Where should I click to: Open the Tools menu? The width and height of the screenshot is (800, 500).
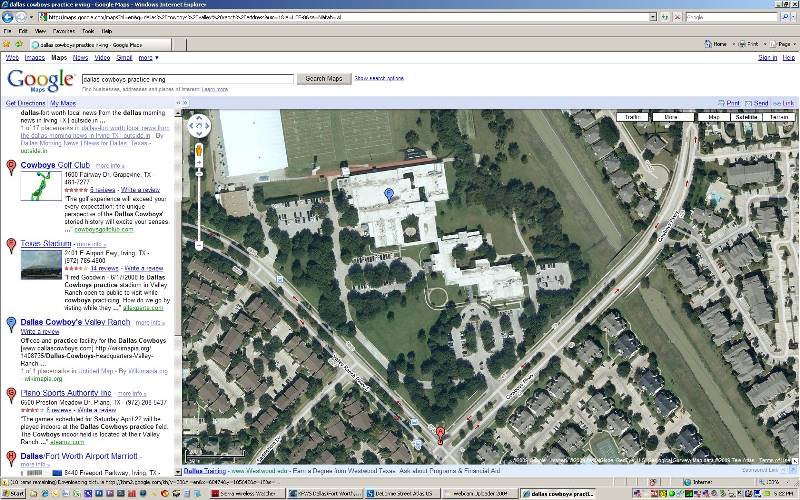coord(88,31)
